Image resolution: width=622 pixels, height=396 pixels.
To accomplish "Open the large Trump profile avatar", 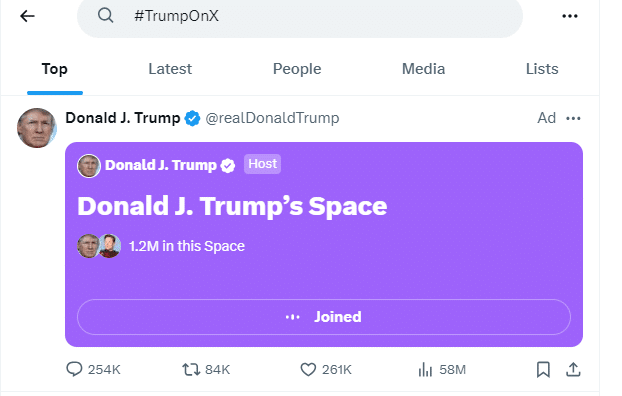I will (36, 128).
